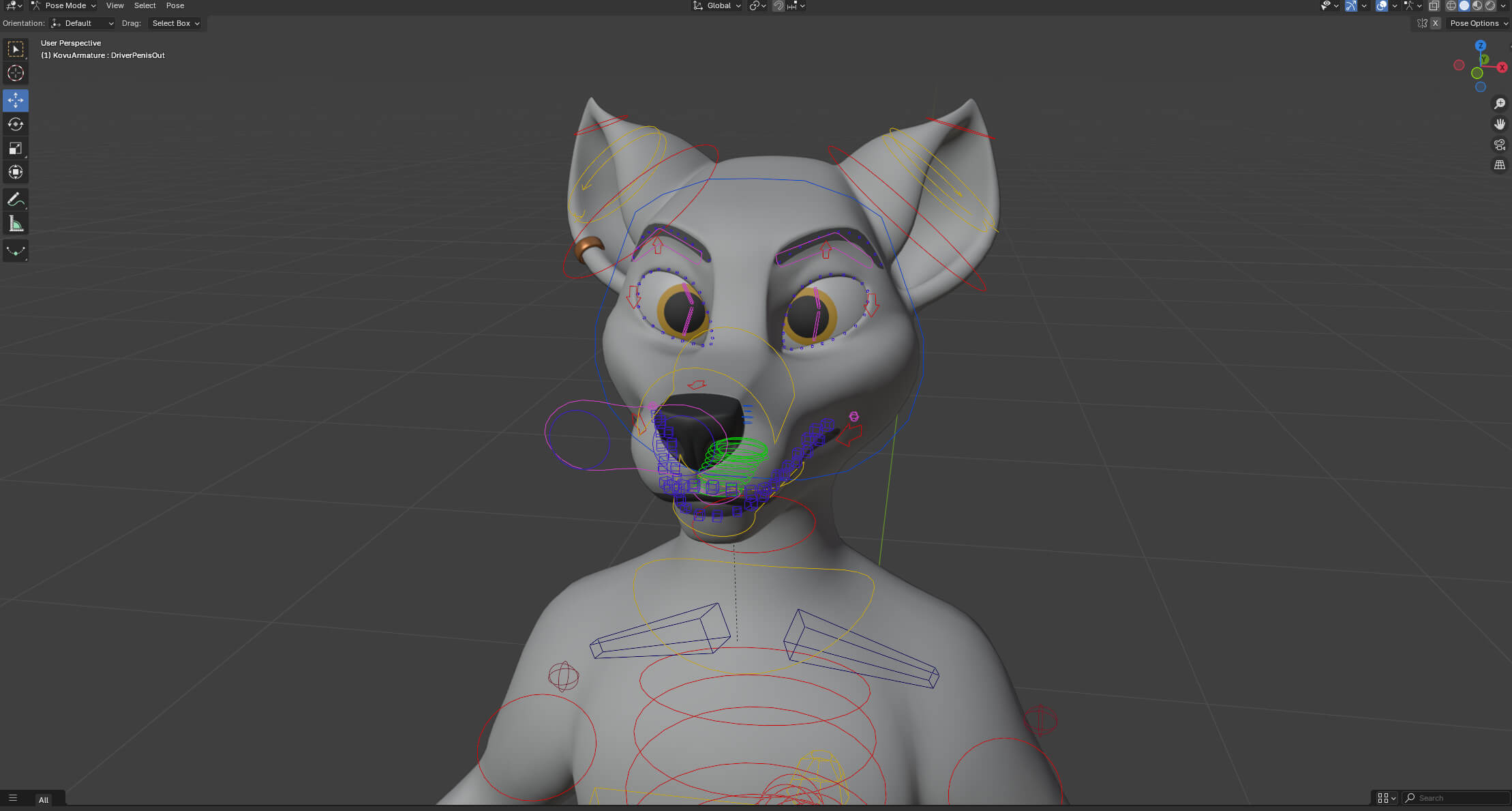The height and width of the screenshot is (811, 1512).
Task: Toggle Show Gizmo button
Action: coord(1350,5)
